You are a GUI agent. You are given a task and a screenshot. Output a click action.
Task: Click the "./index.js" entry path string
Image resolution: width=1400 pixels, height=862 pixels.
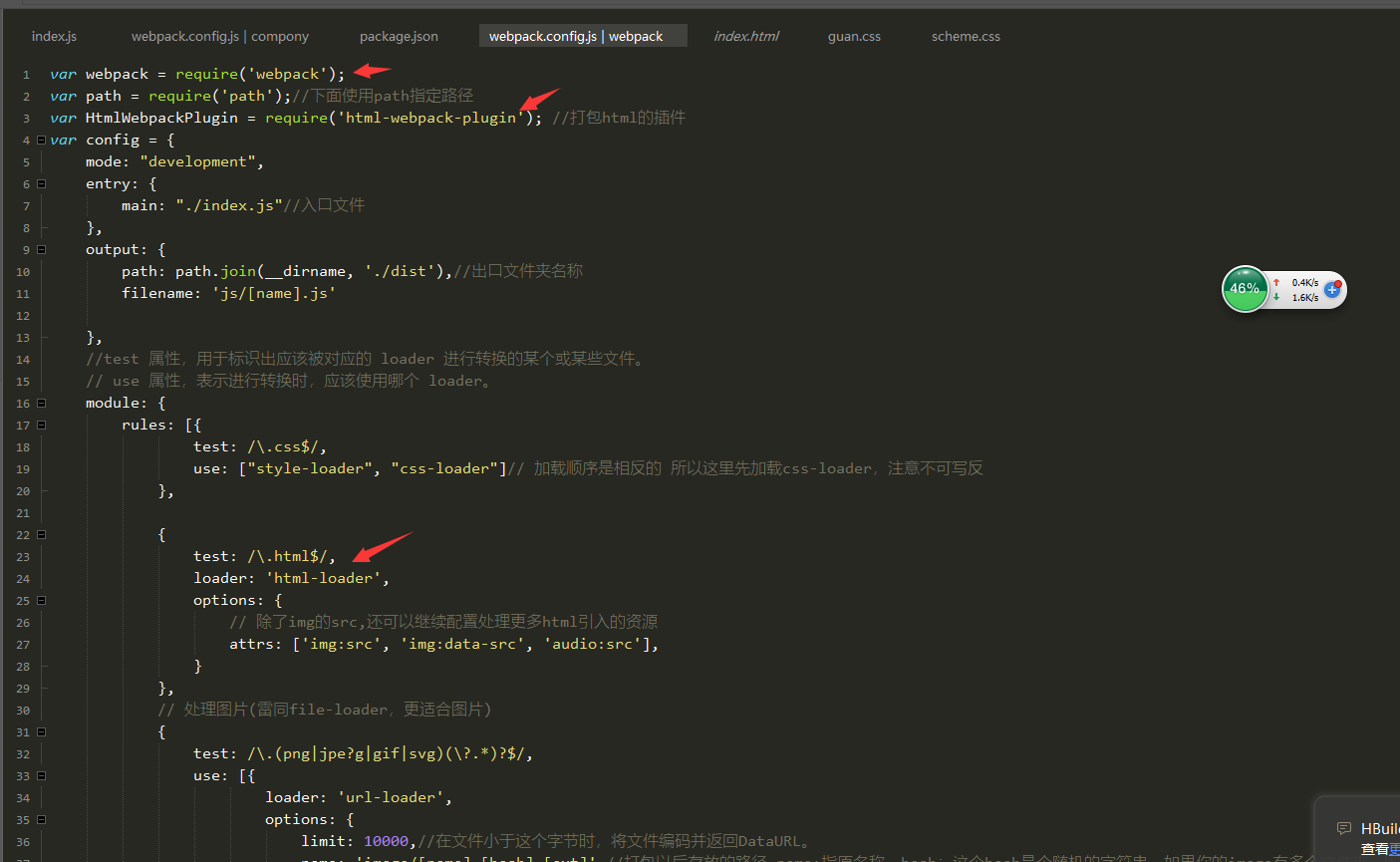coord(229,205)
